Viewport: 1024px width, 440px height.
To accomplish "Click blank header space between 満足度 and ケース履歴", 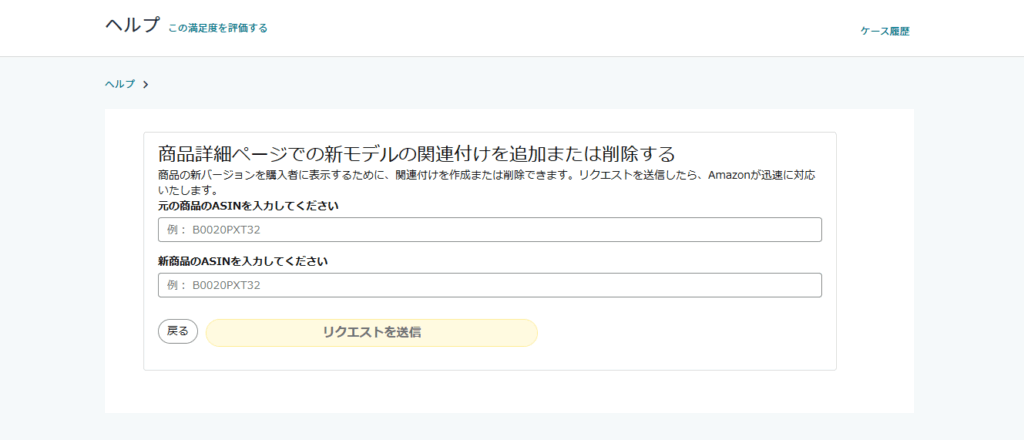I will 560,30.
